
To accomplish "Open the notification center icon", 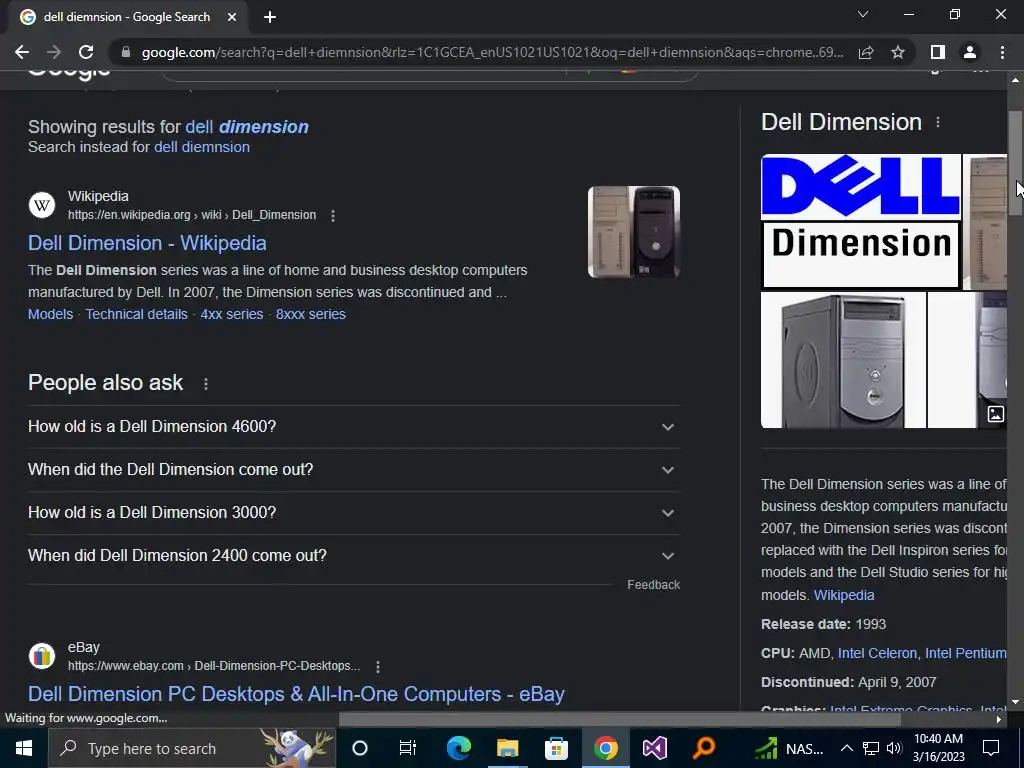I will point(991,748).
